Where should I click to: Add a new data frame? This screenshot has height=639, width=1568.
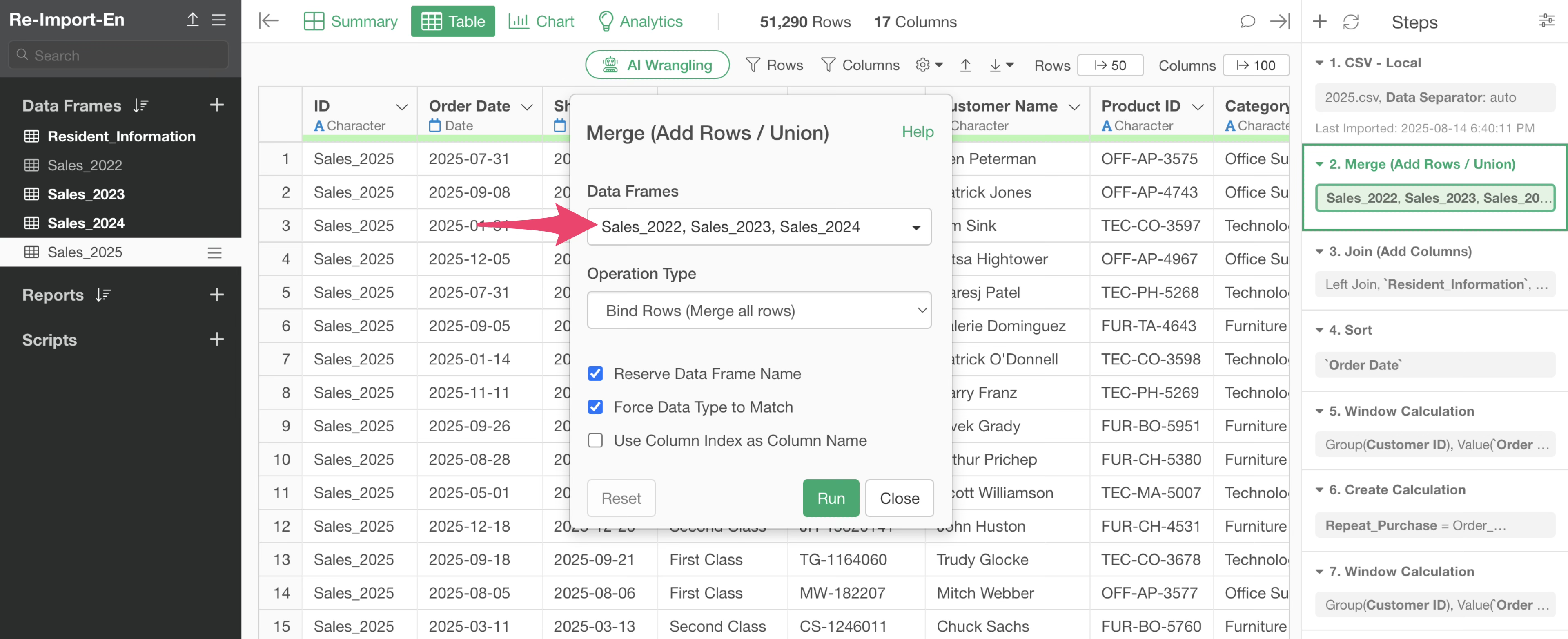217,105
